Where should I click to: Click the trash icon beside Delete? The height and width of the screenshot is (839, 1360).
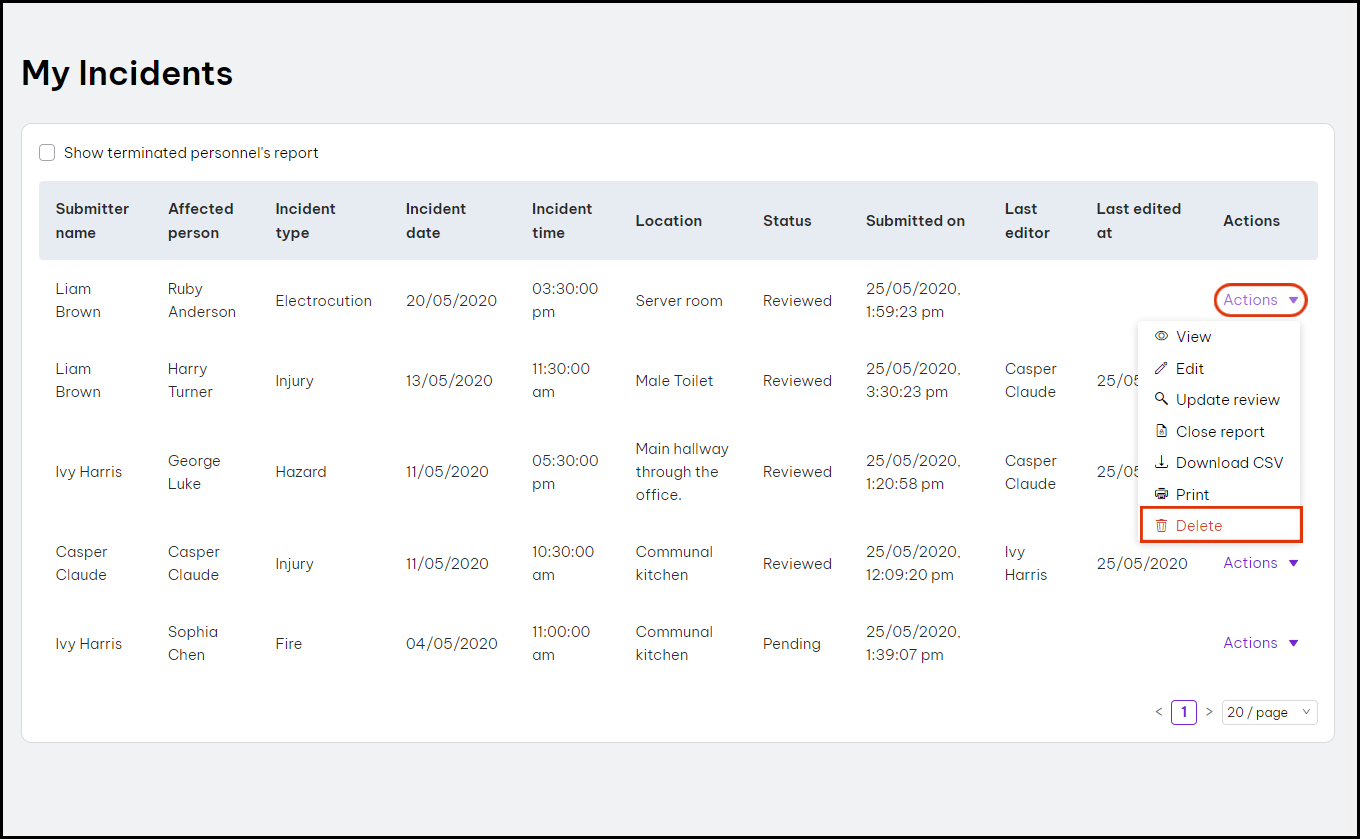click(x=1161, y=526)
